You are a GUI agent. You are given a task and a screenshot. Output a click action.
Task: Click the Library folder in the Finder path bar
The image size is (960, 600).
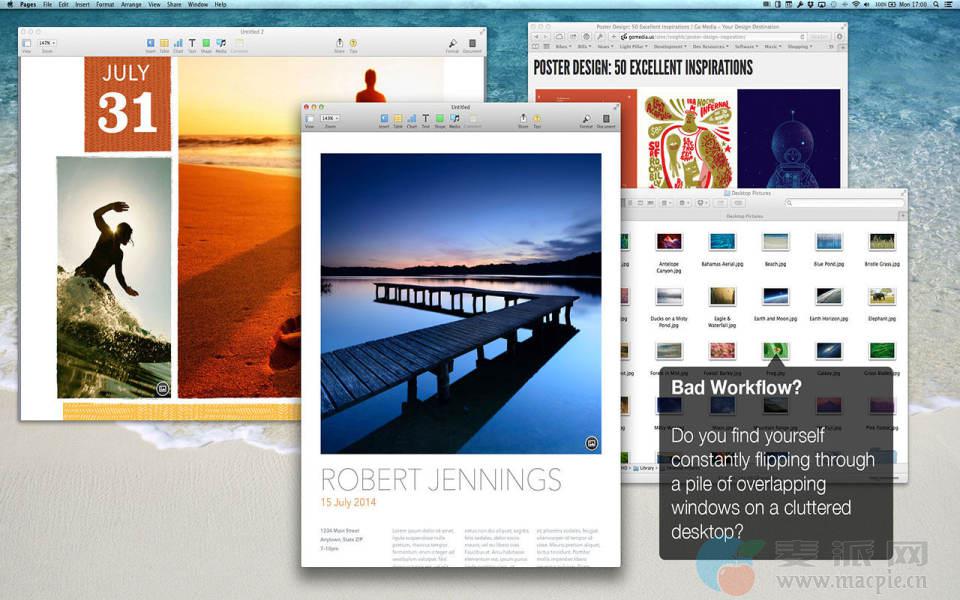[645, 468]
